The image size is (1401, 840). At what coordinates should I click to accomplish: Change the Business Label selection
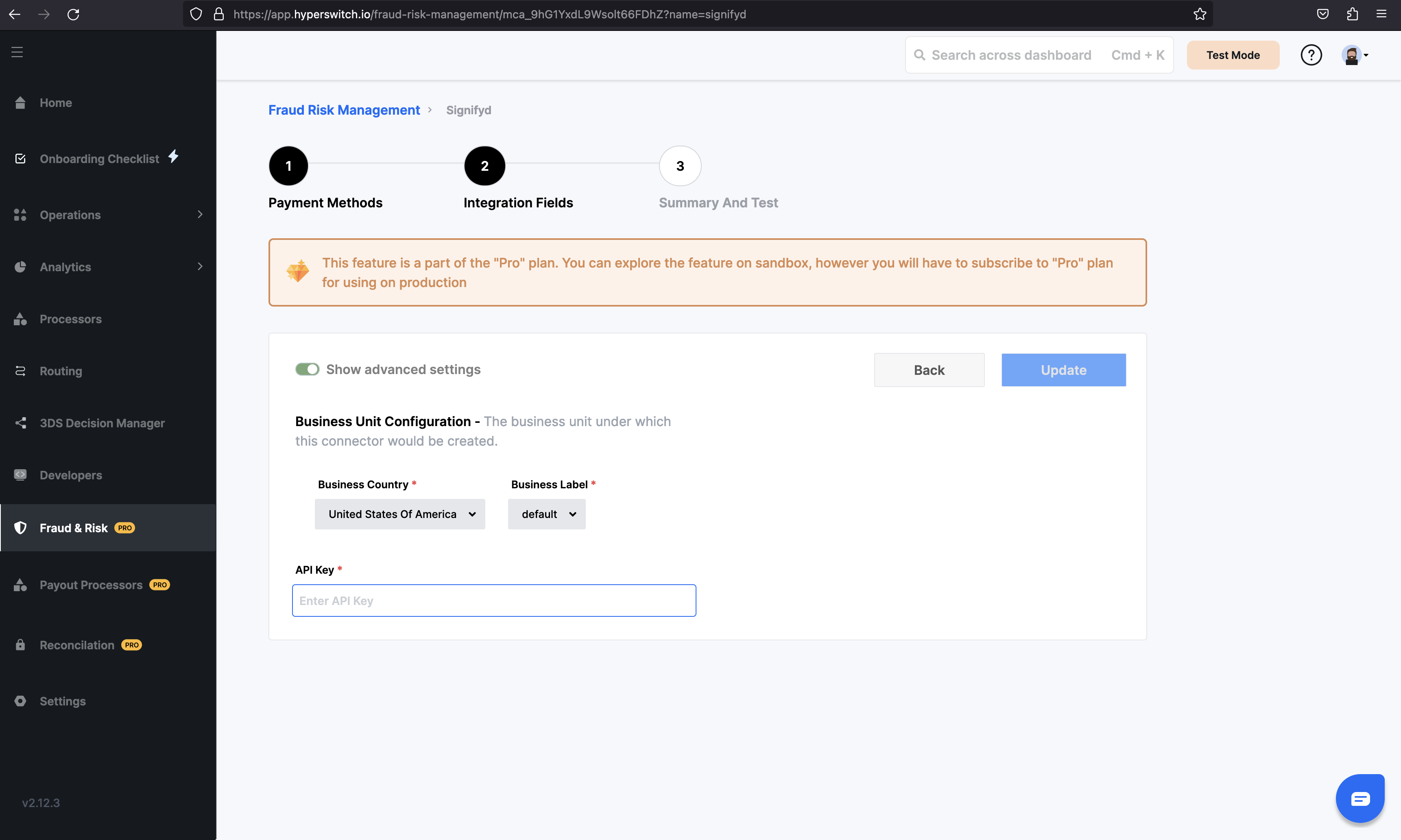pyautogui.click(x=546, y=514)
